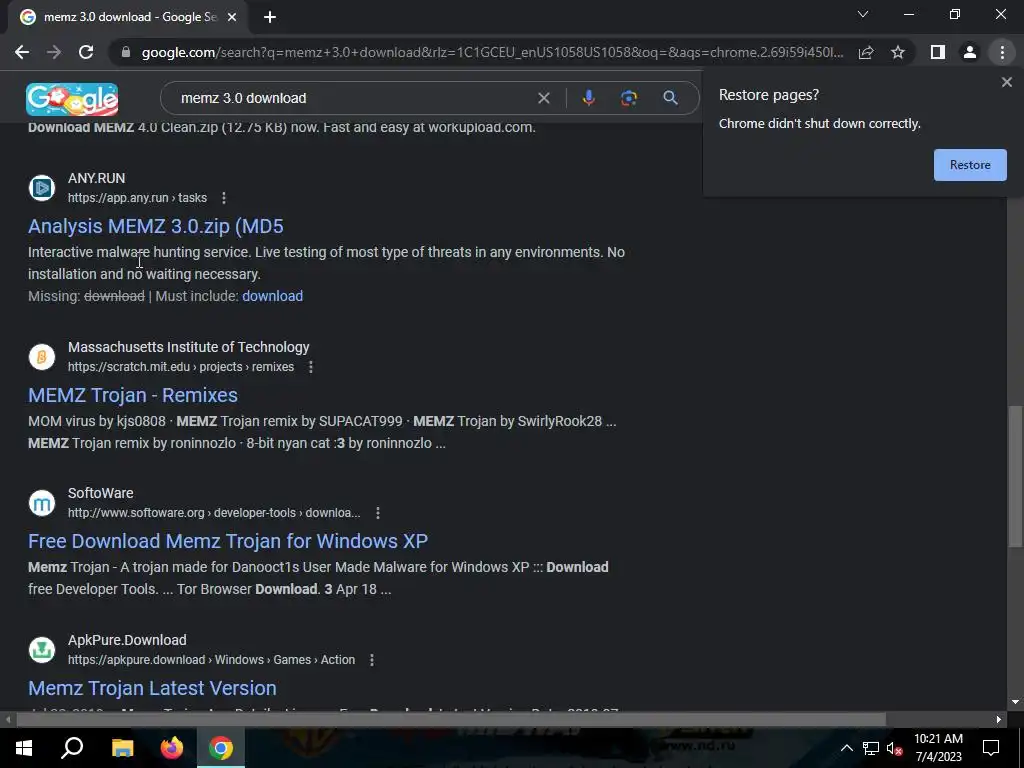Share this page icon in address bar
This screenshot has height=768, width=1024.
(866, 52)
